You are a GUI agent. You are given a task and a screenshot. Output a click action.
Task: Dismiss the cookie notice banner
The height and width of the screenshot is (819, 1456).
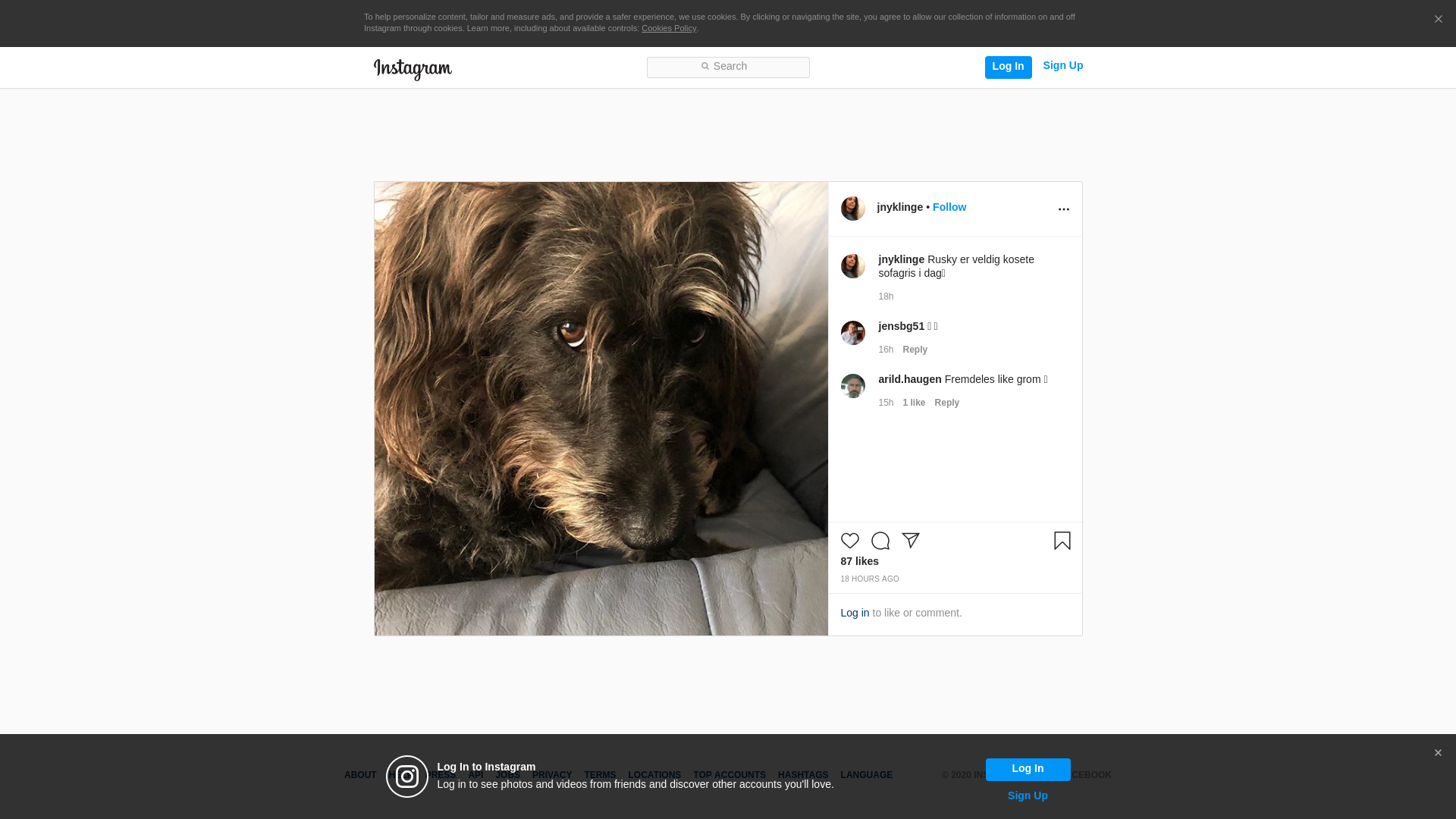[1438, 19]
